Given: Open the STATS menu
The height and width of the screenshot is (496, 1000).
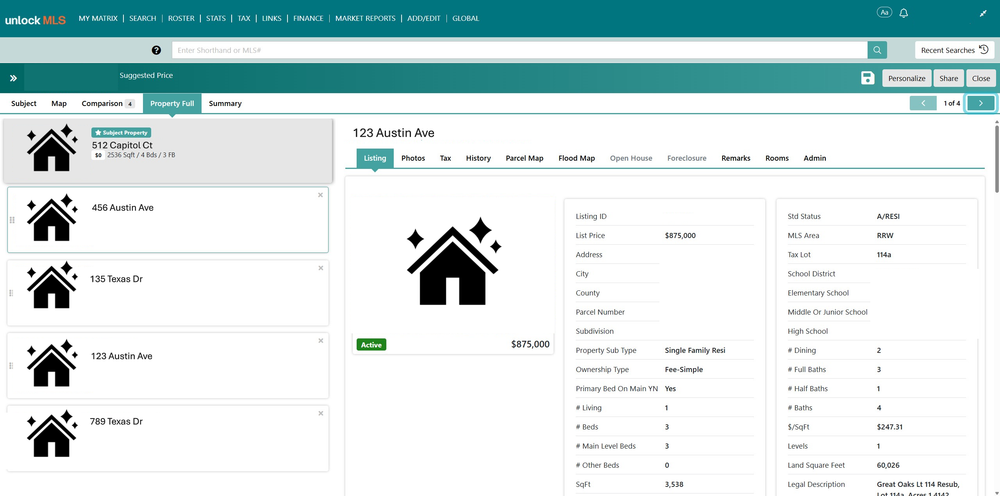Looking at the screenshot, I should (216, 18).
